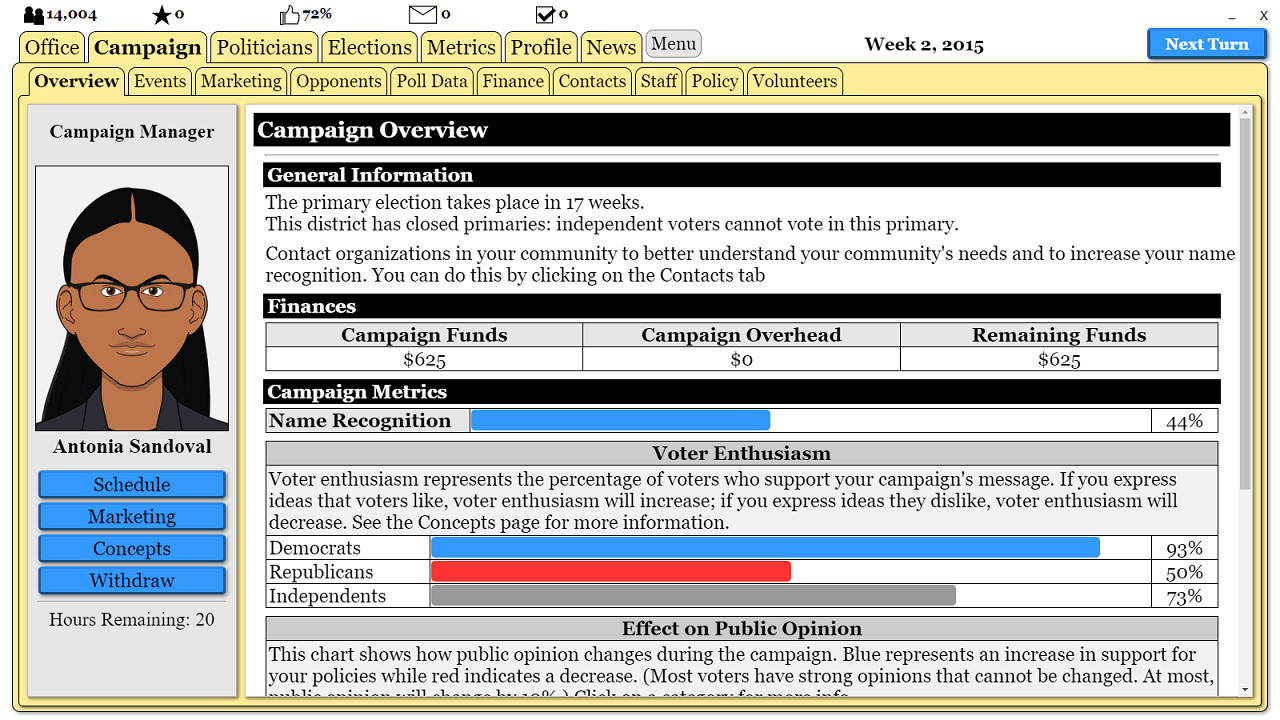This screenshot has width=1280, height=720.
Task: Click the Democrats enthusiasm bar
Action: pyautogui.click(x=764, y=547)
